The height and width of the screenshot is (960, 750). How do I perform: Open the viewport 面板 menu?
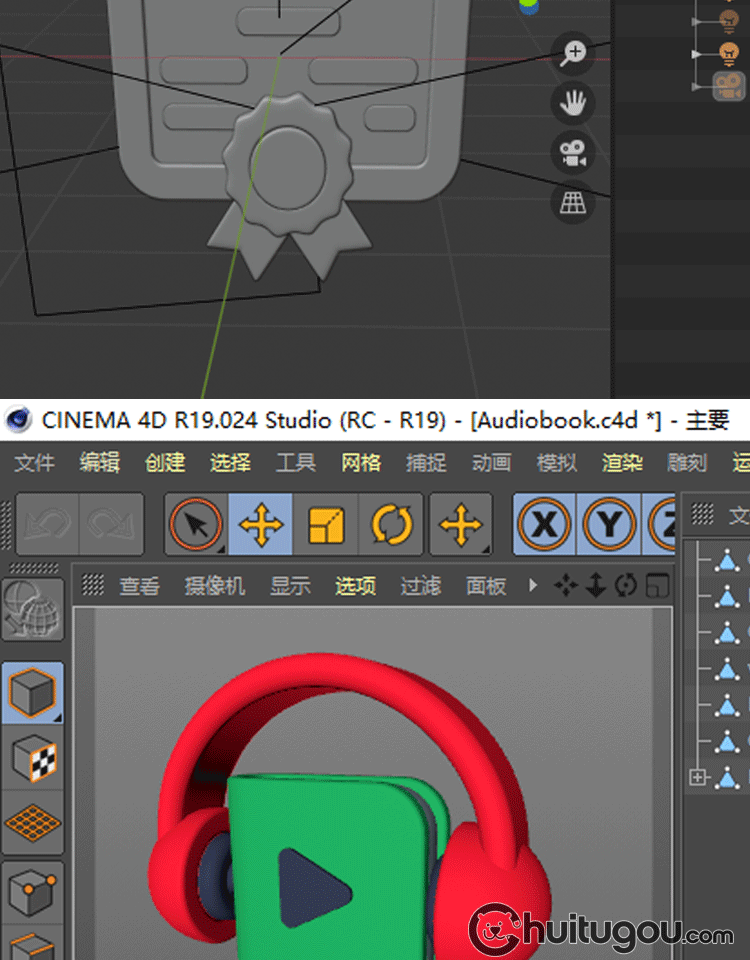(x=486, y=587)
